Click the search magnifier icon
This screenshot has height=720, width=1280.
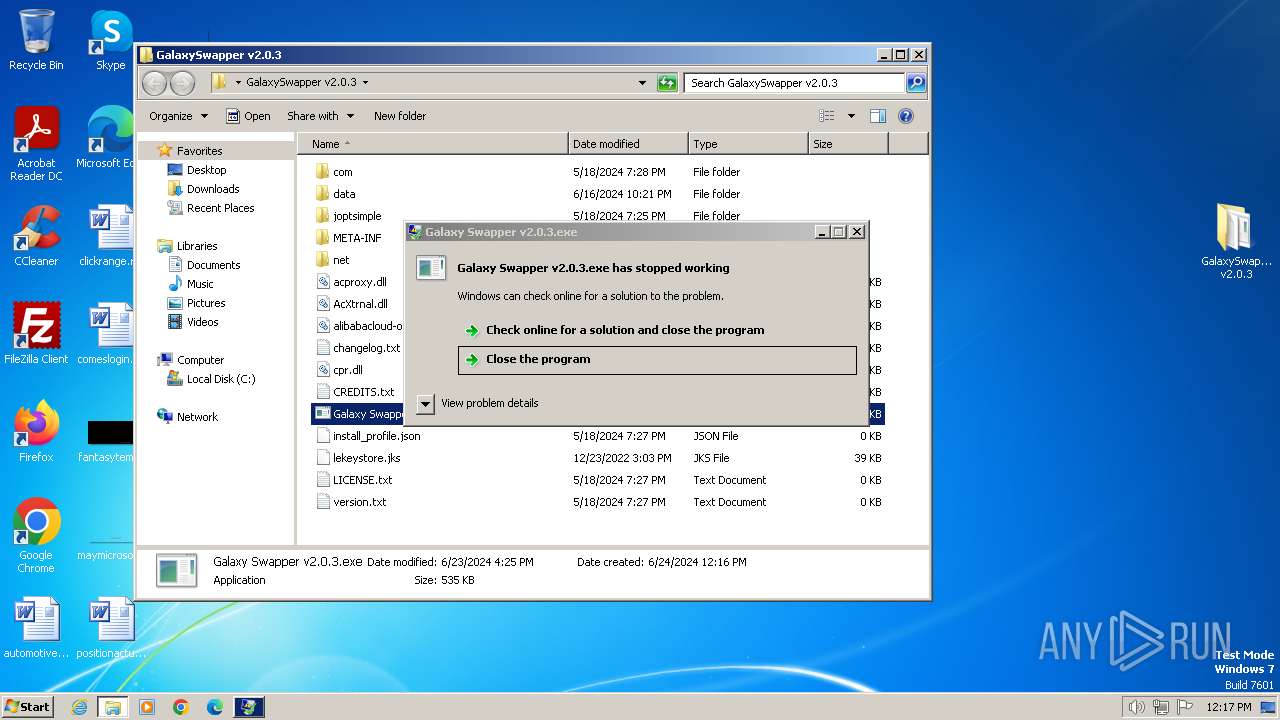[x=915, y=83]
